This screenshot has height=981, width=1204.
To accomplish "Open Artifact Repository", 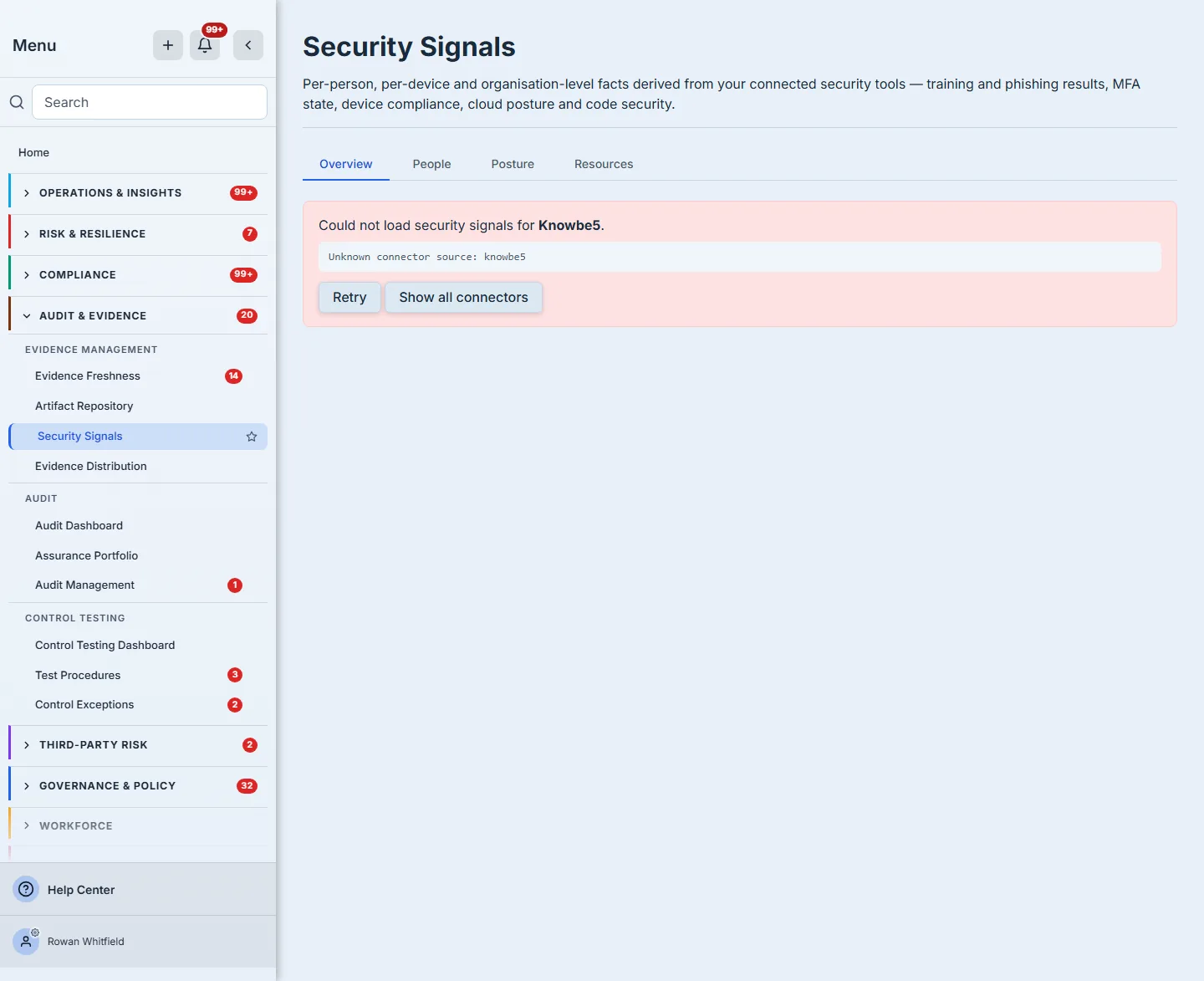I will [138, 406].
